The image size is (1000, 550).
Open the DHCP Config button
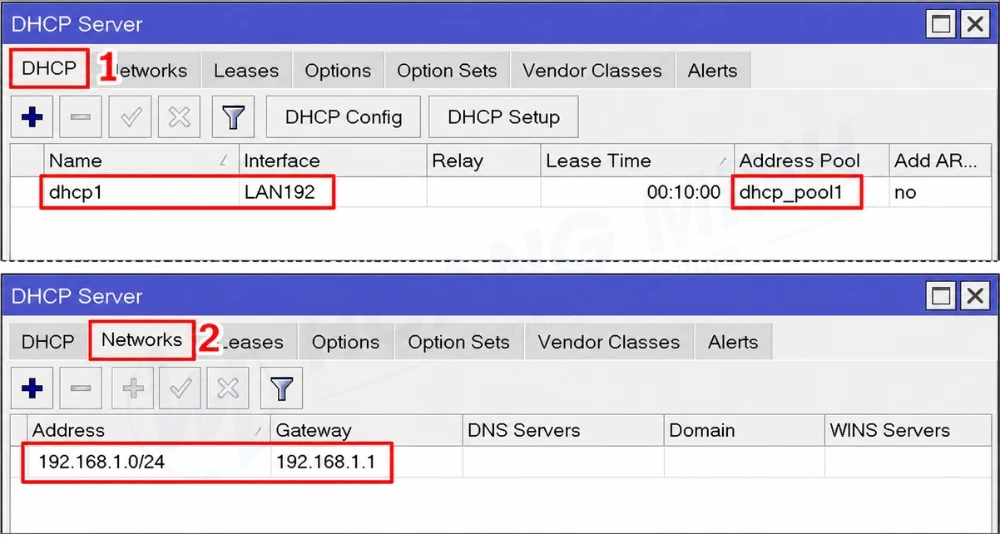[x=343, y=117]
